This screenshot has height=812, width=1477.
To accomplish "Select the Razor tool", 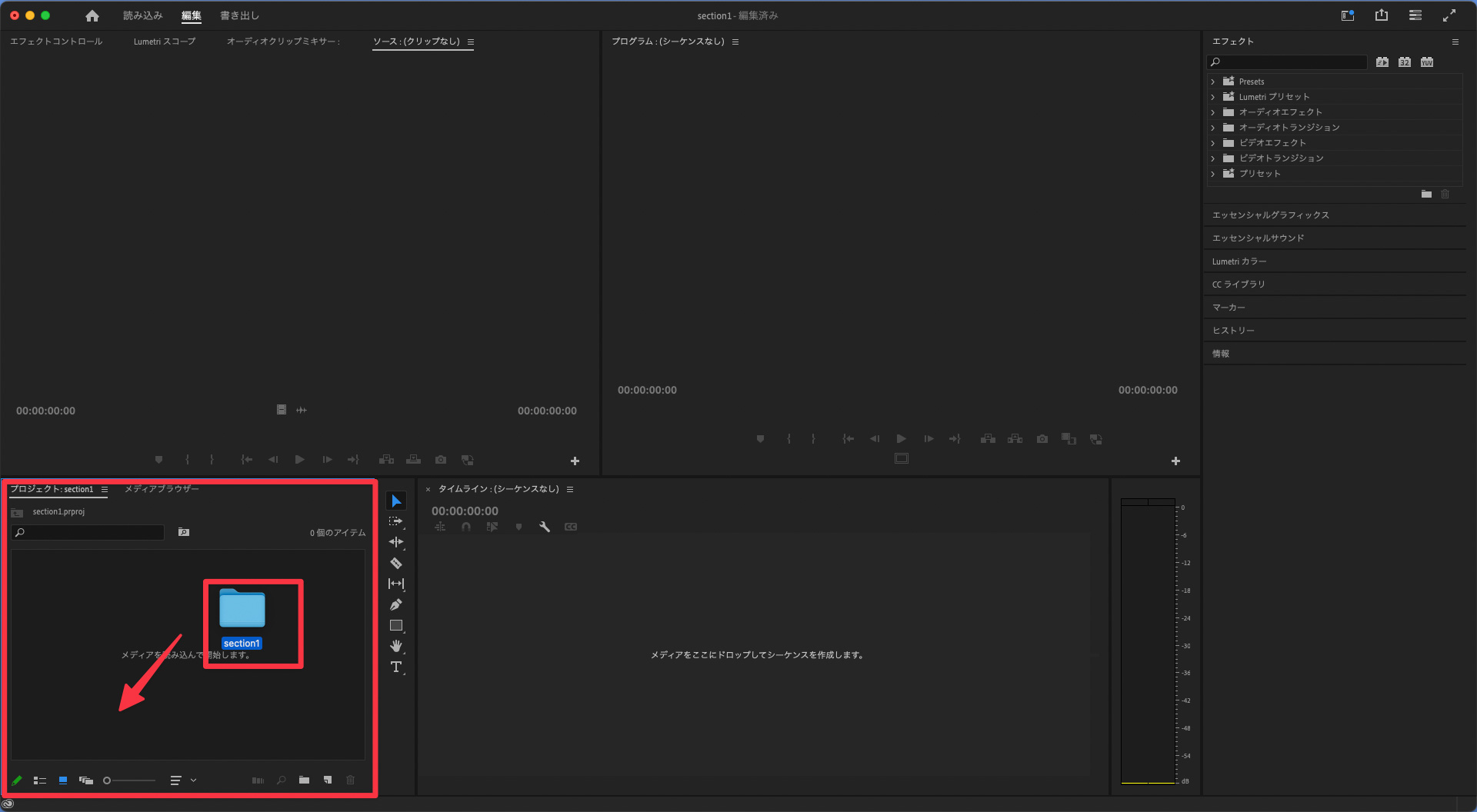I will click(396, 564).
